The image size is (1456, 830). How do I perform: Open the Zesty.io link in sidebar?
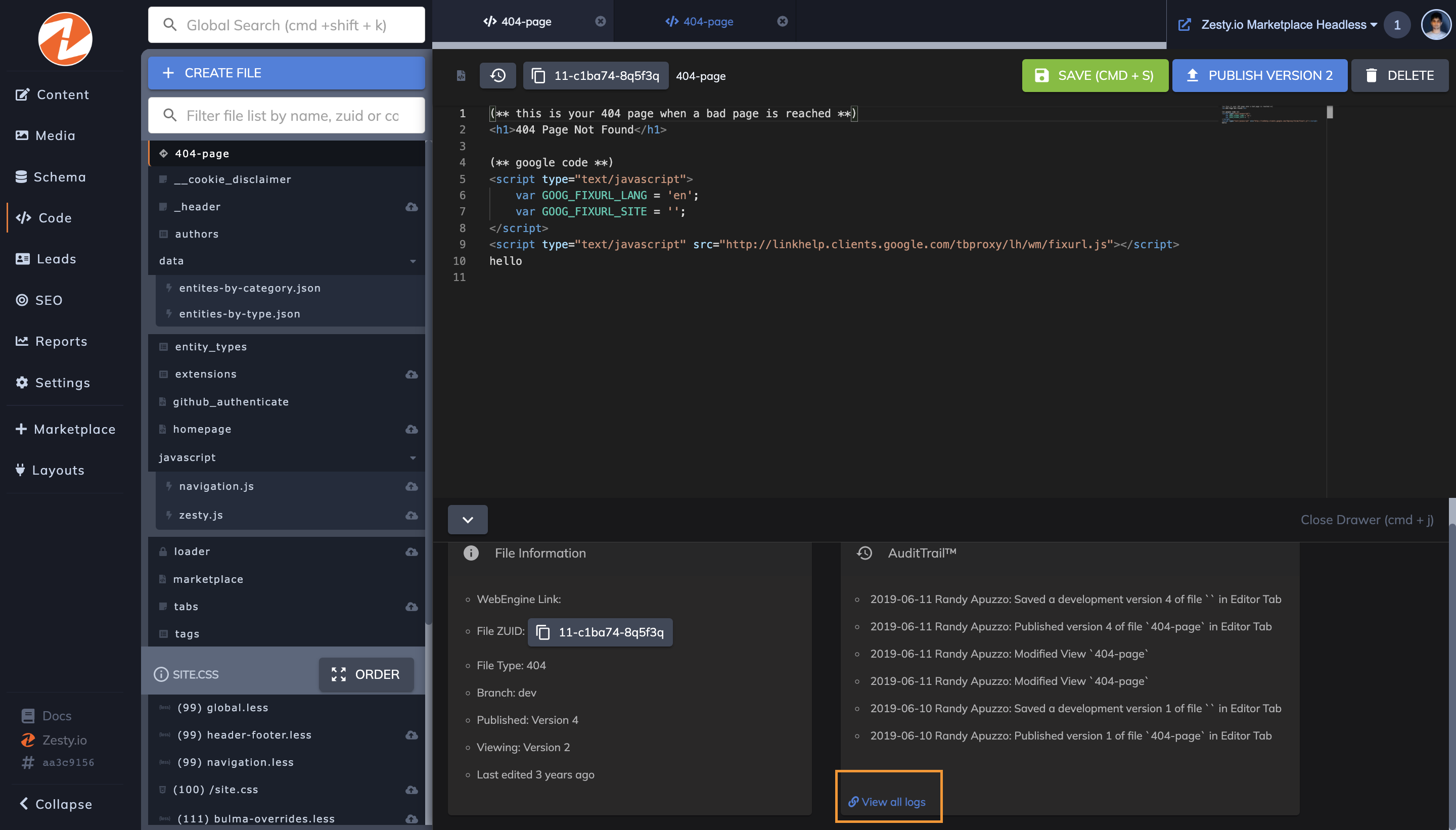[54, 740]
